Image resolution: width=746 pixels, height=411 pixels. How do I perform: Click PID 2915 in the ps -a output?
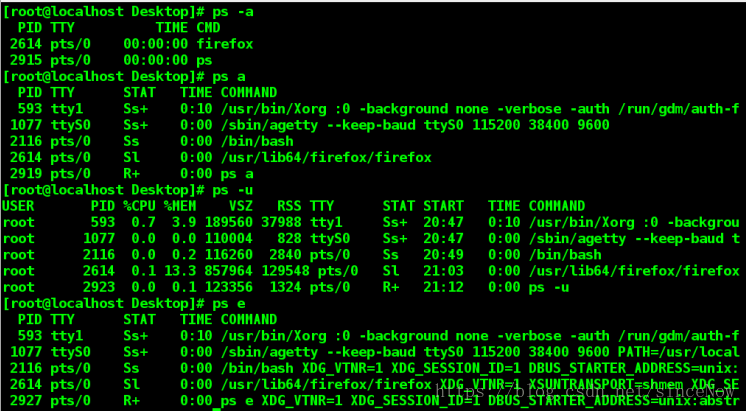(x=26, y=60)
